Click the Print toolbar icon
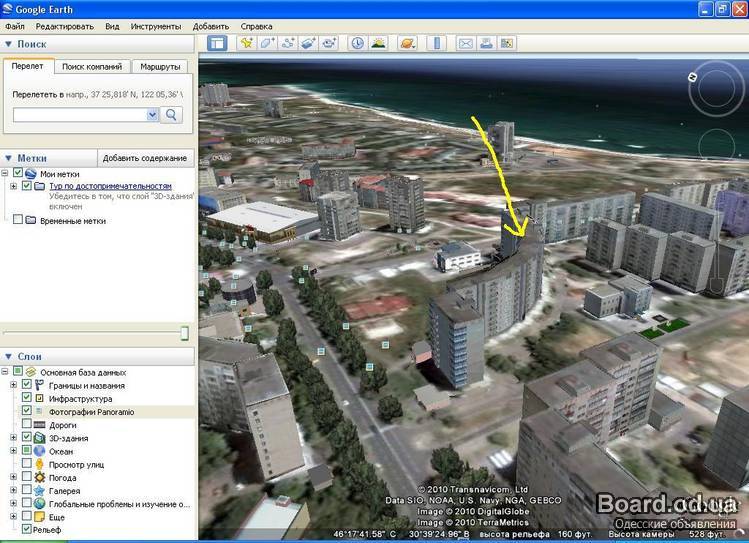The width and height of the screenshot is (749, 543). pyautogui.click(x=486, y=43)
